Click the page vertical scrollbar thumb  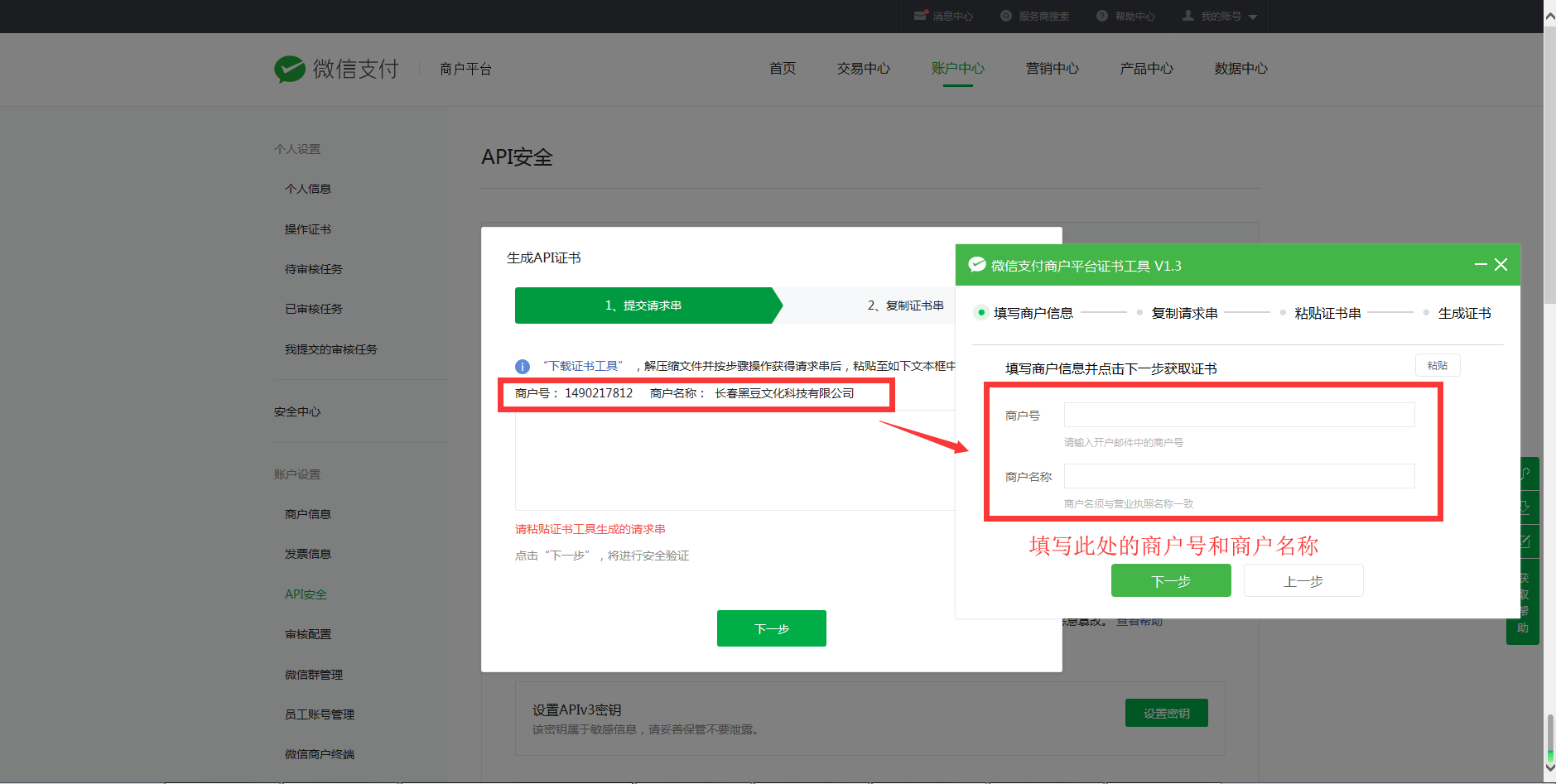click(x=1549, y=165)
